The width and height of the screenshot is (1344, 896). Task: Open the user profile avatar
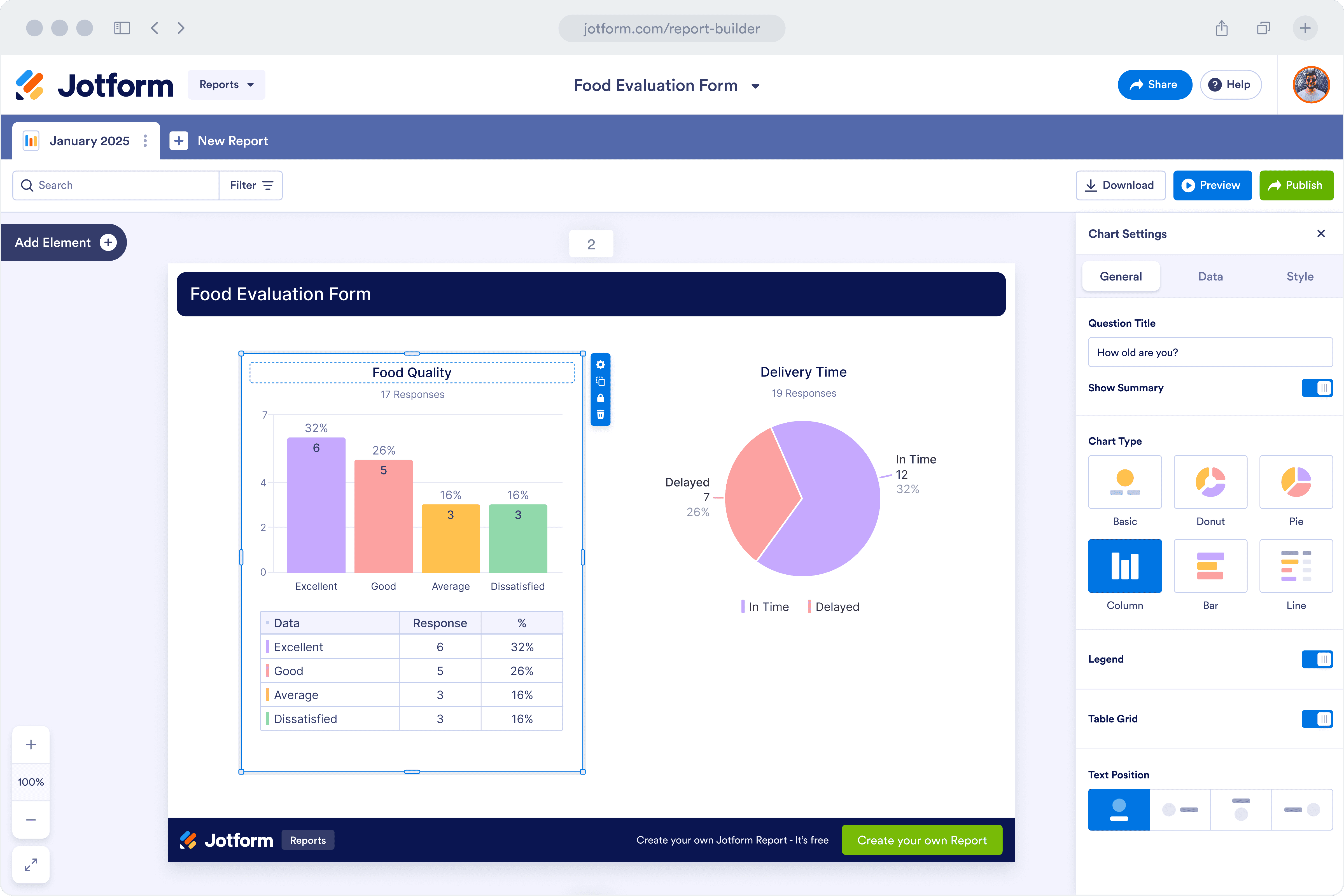(1311, 85)
